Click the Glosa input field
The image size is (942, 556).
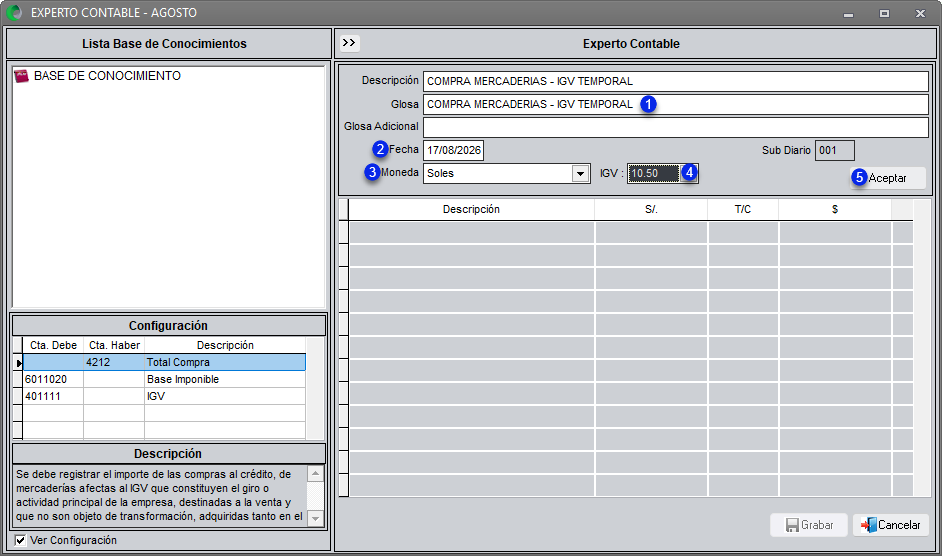(675, 105)
